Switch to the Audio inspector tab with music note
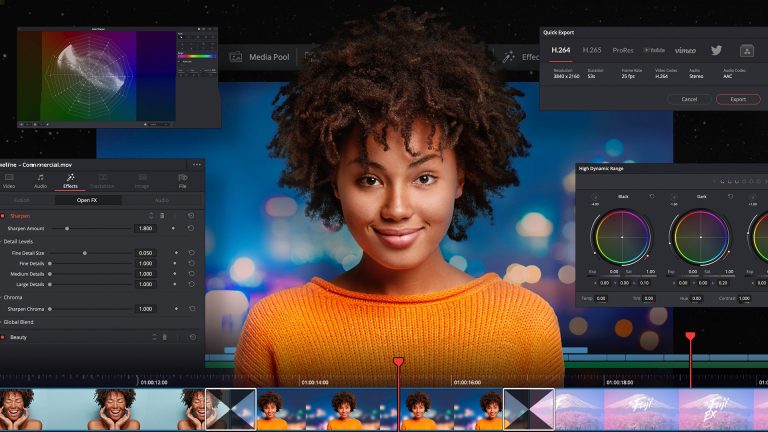 [40, 181]
